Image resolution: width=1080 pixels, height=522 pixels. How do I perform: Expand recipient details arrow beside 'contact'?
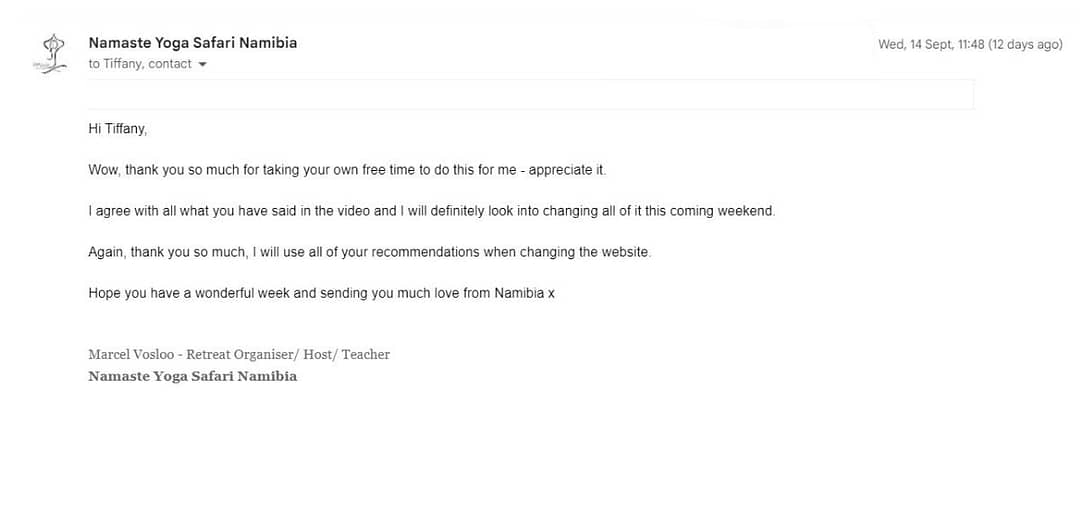pos(202,65)
